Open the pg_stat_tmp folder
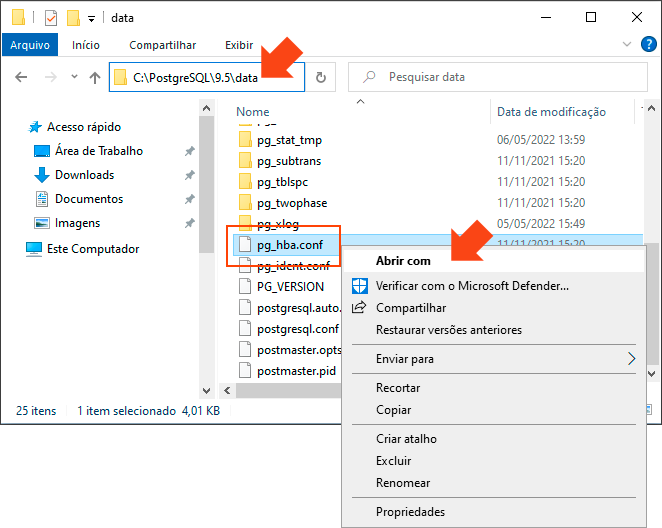 coord(289,140)
